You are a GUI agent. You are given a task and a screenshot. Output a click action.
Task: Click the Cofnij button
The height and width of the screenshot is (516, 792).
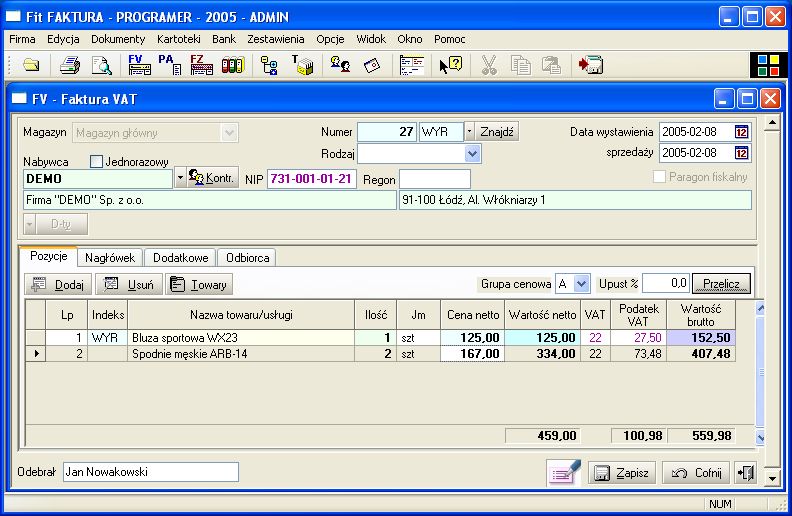696,473
